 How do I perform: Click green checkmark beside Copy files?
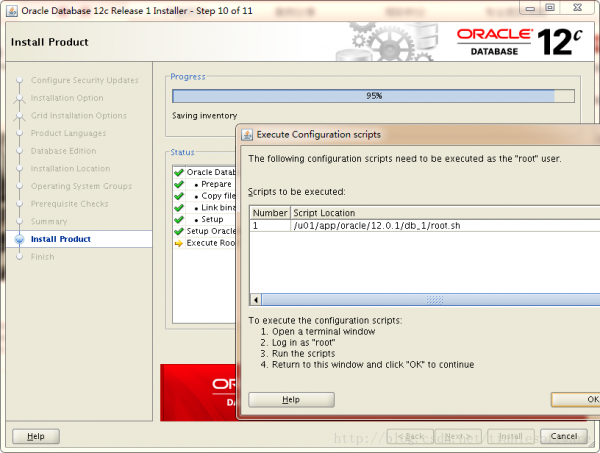pyautogui.click(x=179, y=196)
